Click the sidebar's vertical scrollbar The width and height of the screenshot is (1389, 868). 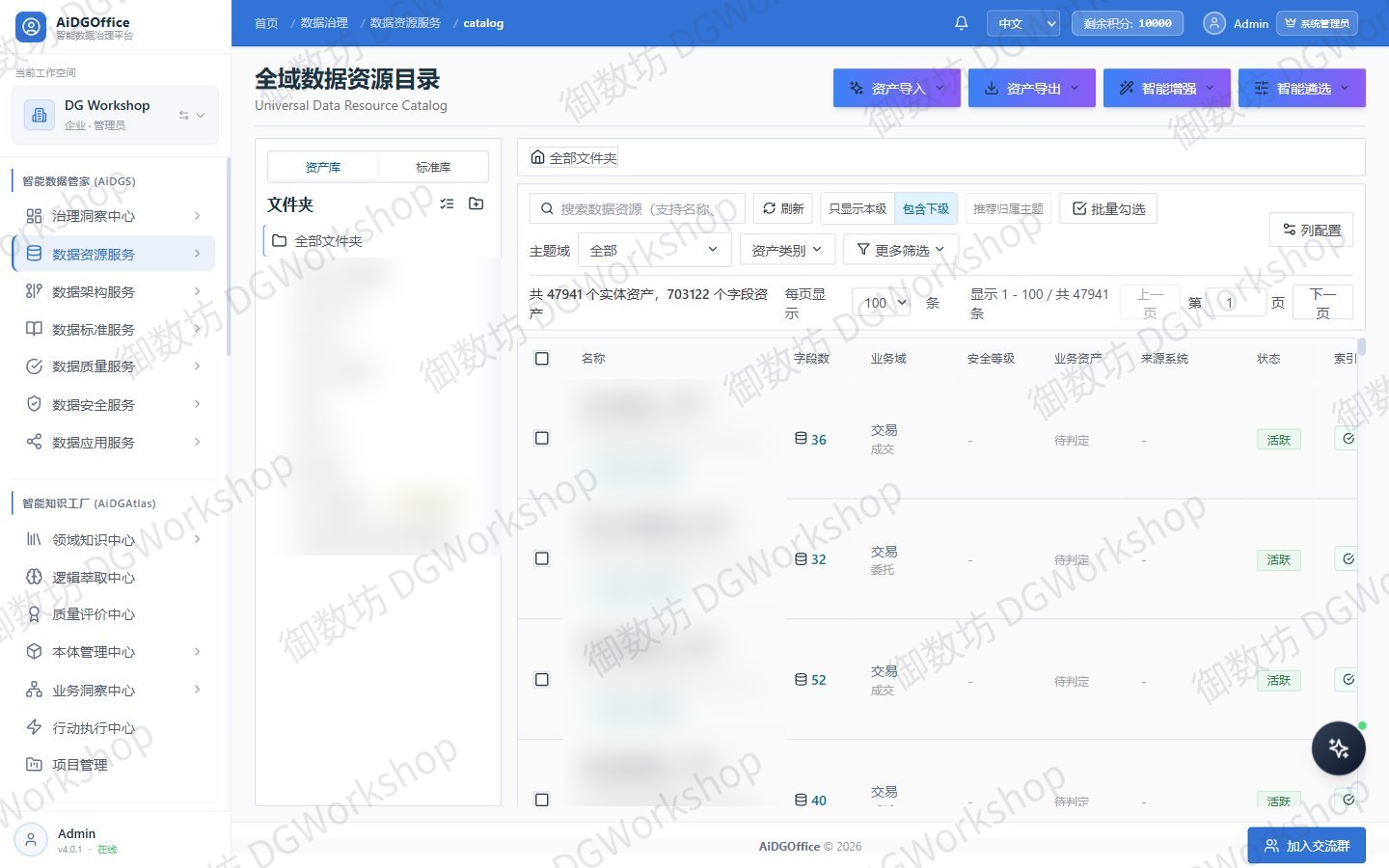click(229, 257)
